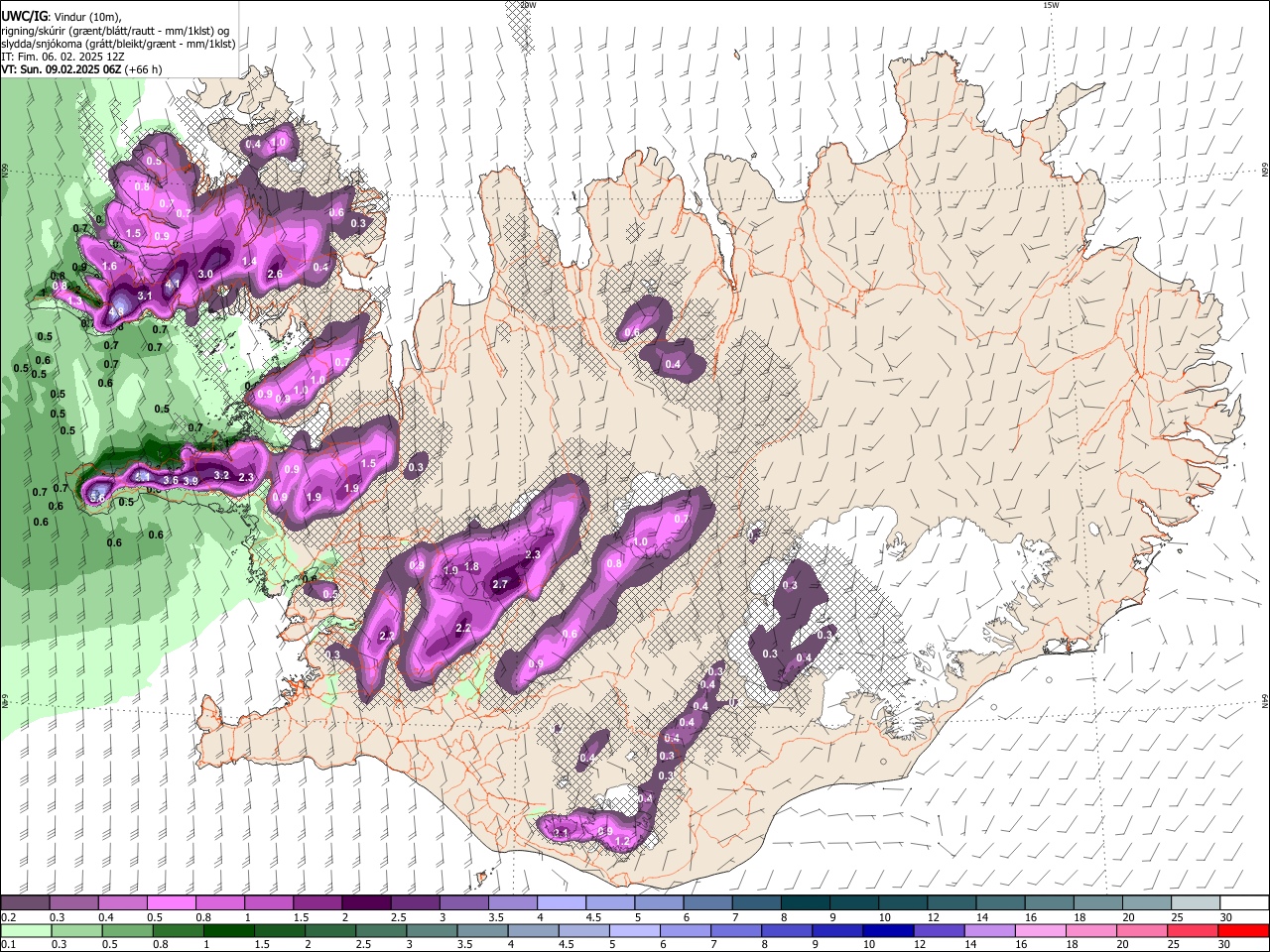Viewport: 1270px width, 952px height.
Task: Click the 3.2 snowfall value on the map
Action: (x=222, y=476)
